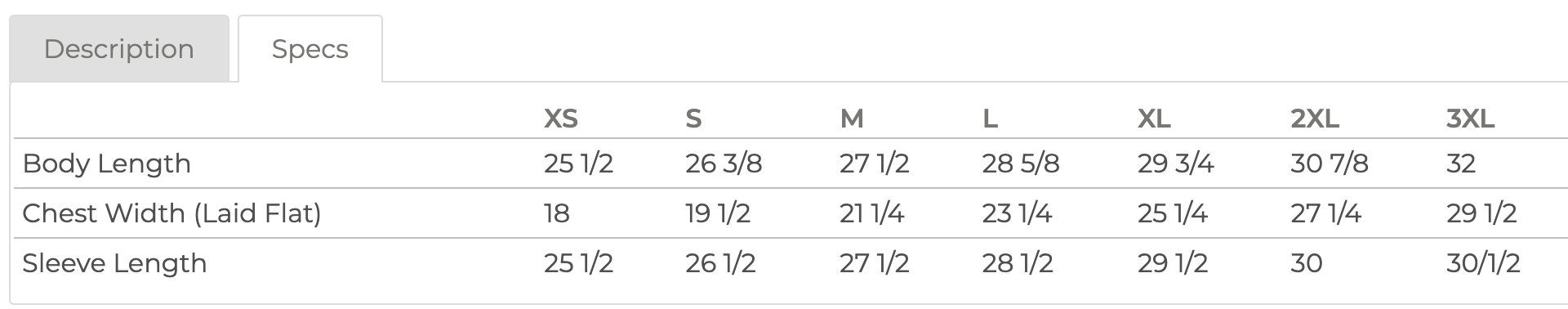This screenshot has width=1568, height=309.
Task: Select the Body Length row label
Action: pos(107,163)
